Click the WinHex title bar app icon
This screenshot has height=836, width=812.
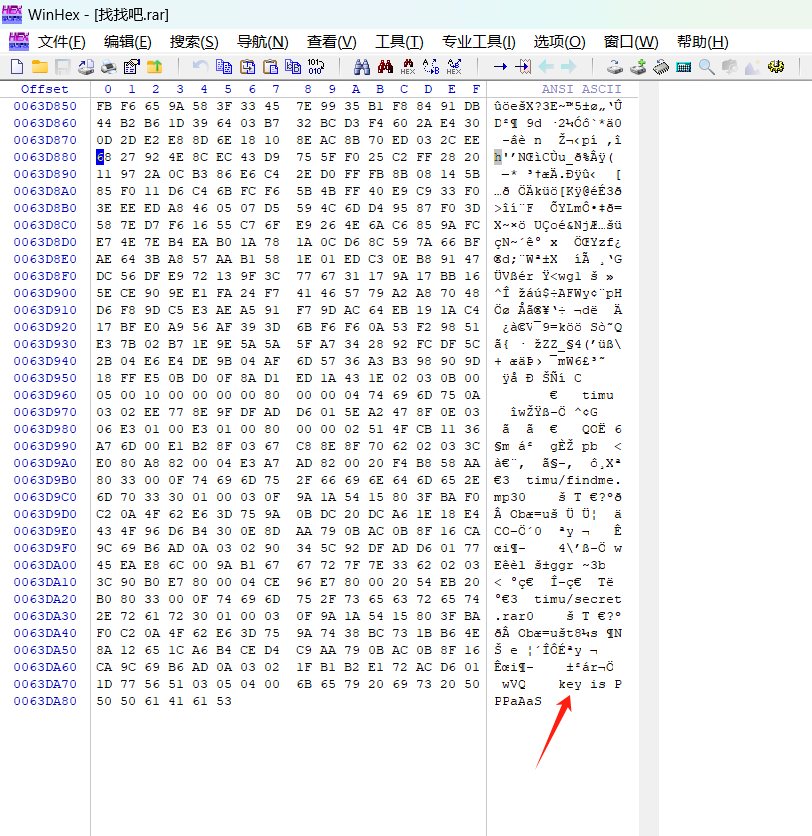(x=12, y=14)
